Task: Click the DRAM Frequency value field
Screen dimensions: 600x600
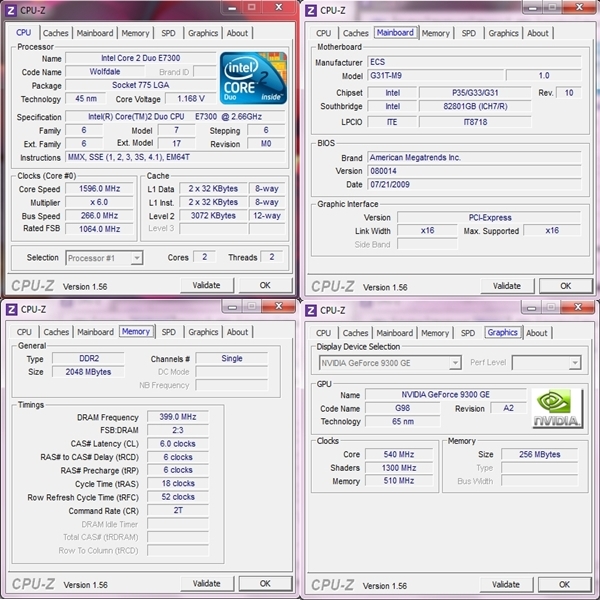Action: click(x=178, y=417)
